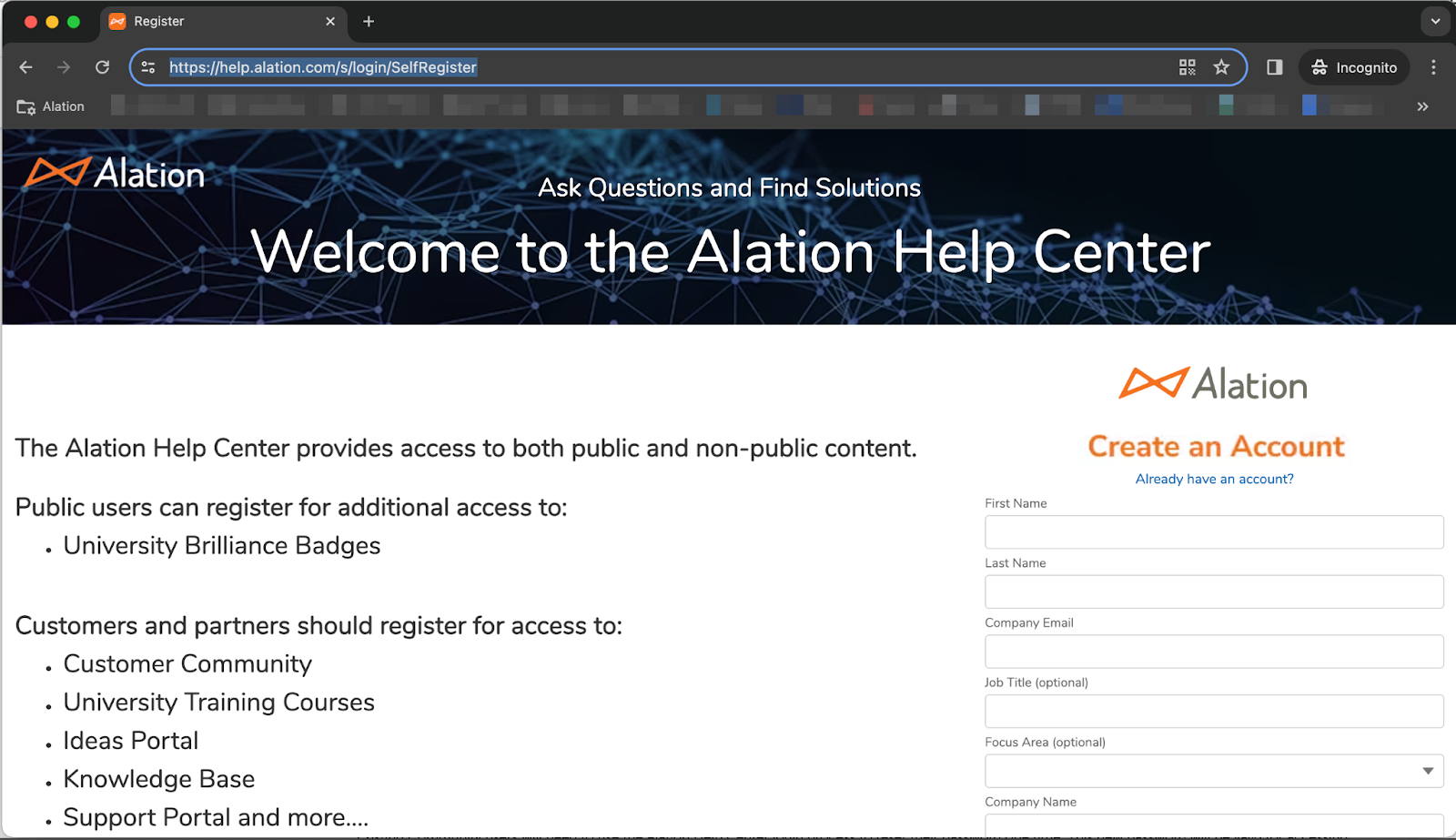This screenshot has width=1456, height=840.
Task: Click the Ask Questions and Find Solutions text
Action: (729, 187)
